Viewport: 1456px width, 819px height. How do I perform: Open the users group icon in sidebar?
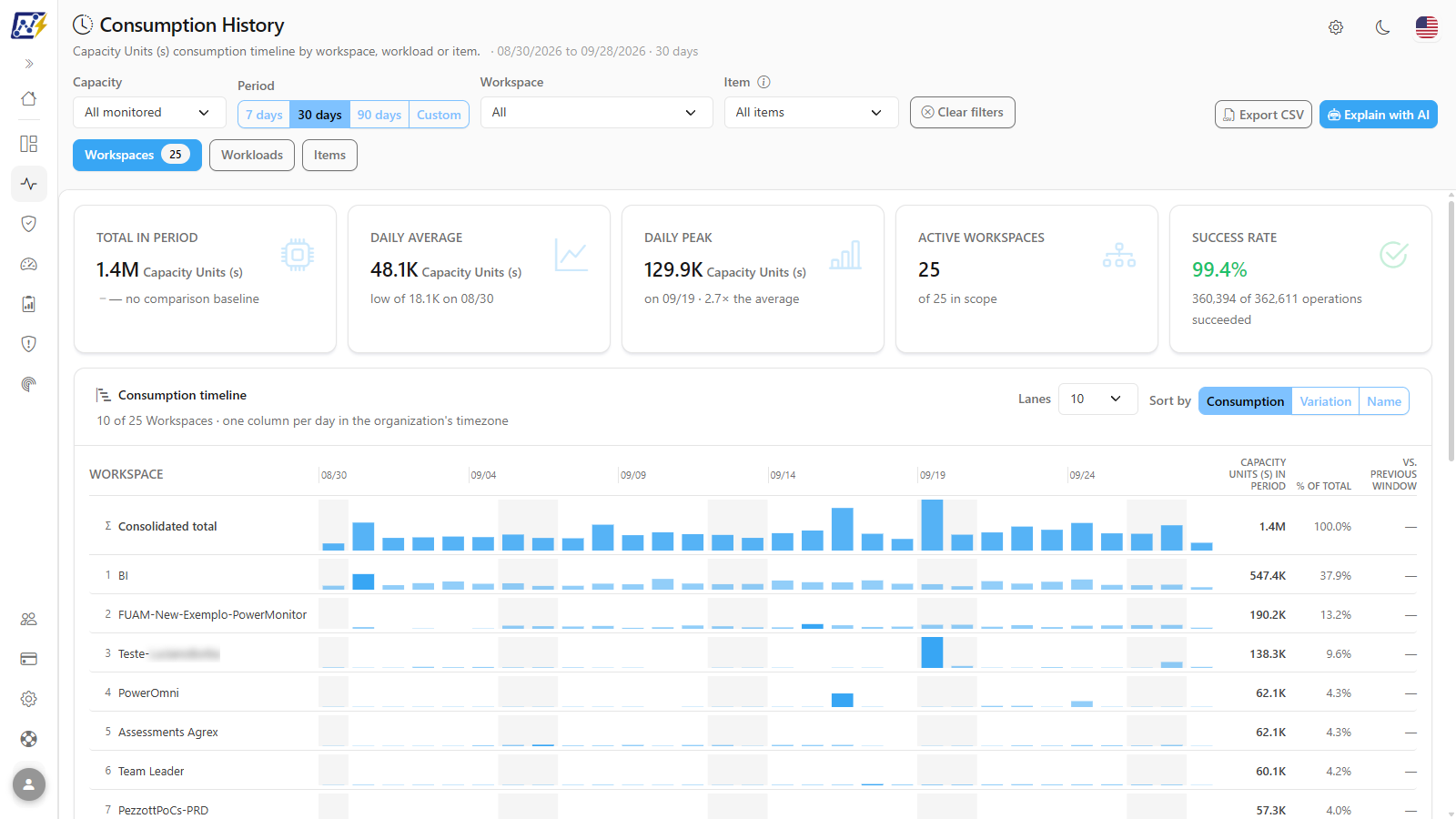pos(29,619)
